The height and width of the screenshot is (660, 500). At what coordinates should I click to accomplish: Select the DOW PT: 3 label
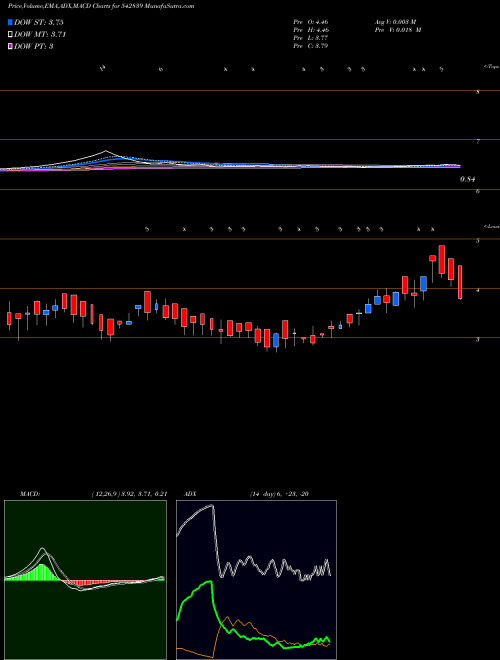(x=34, y=46)
